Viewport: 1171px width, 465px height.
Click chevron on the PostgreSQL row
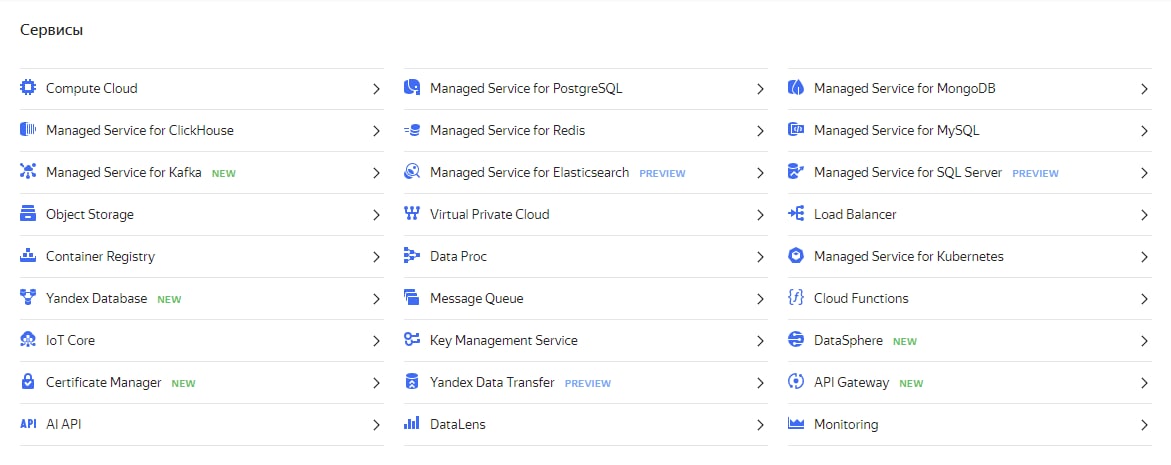[760, 89]
